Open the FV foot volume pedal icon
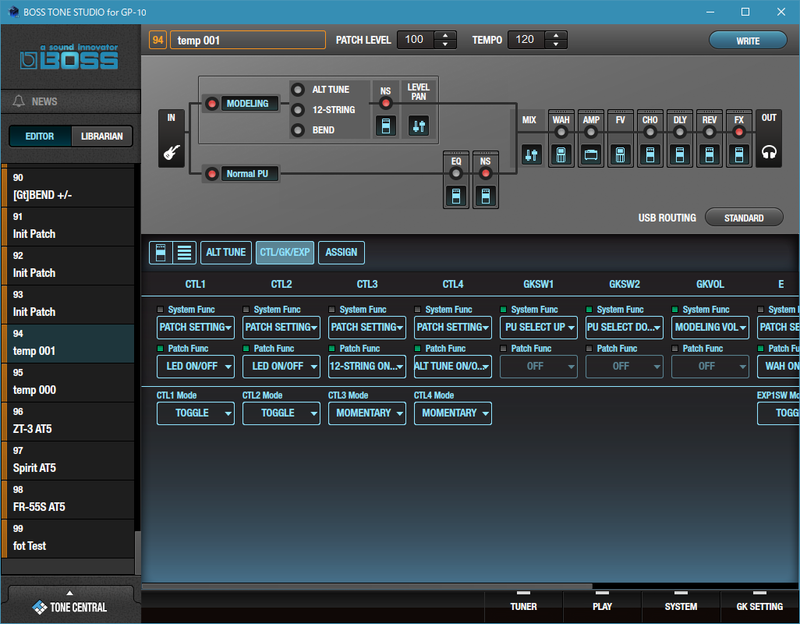The height and width of the screenshot is (624, 800). (x=620, y=155)
